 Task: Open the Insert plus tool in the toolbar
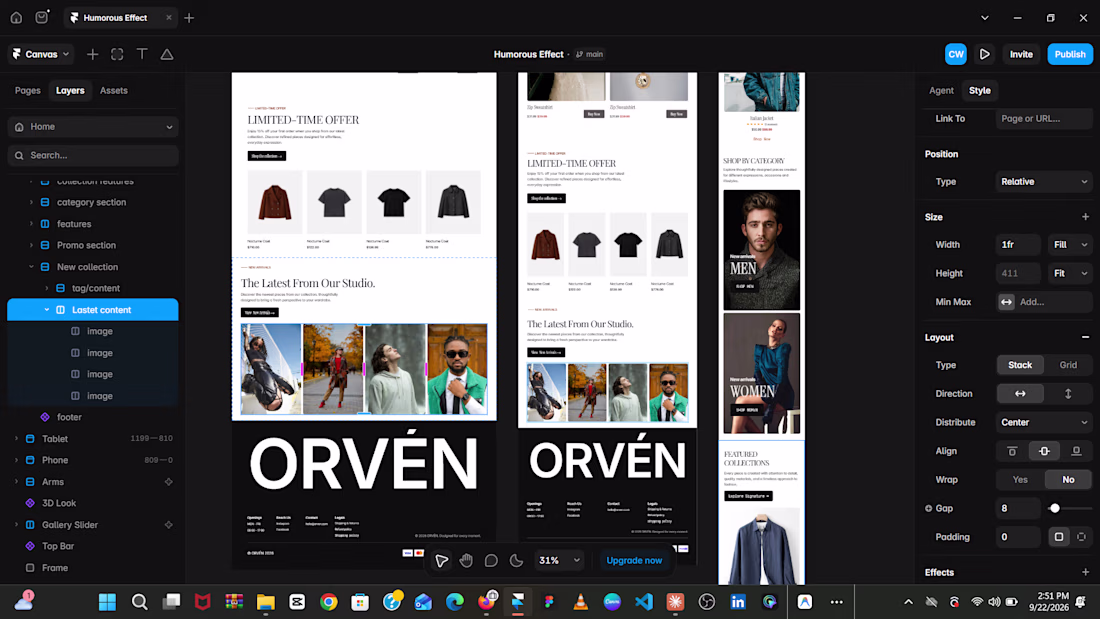93,54
